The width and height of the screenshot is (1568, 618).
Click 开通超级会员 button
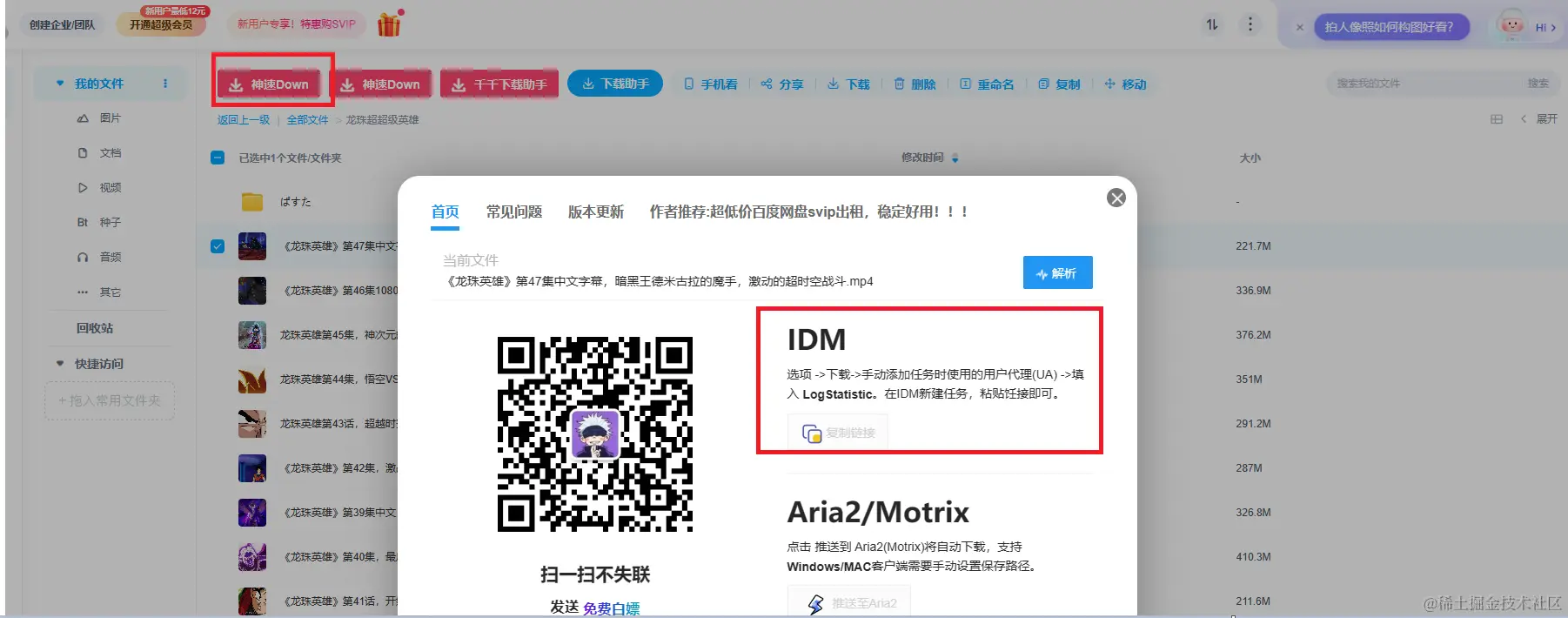coord(161,24)
